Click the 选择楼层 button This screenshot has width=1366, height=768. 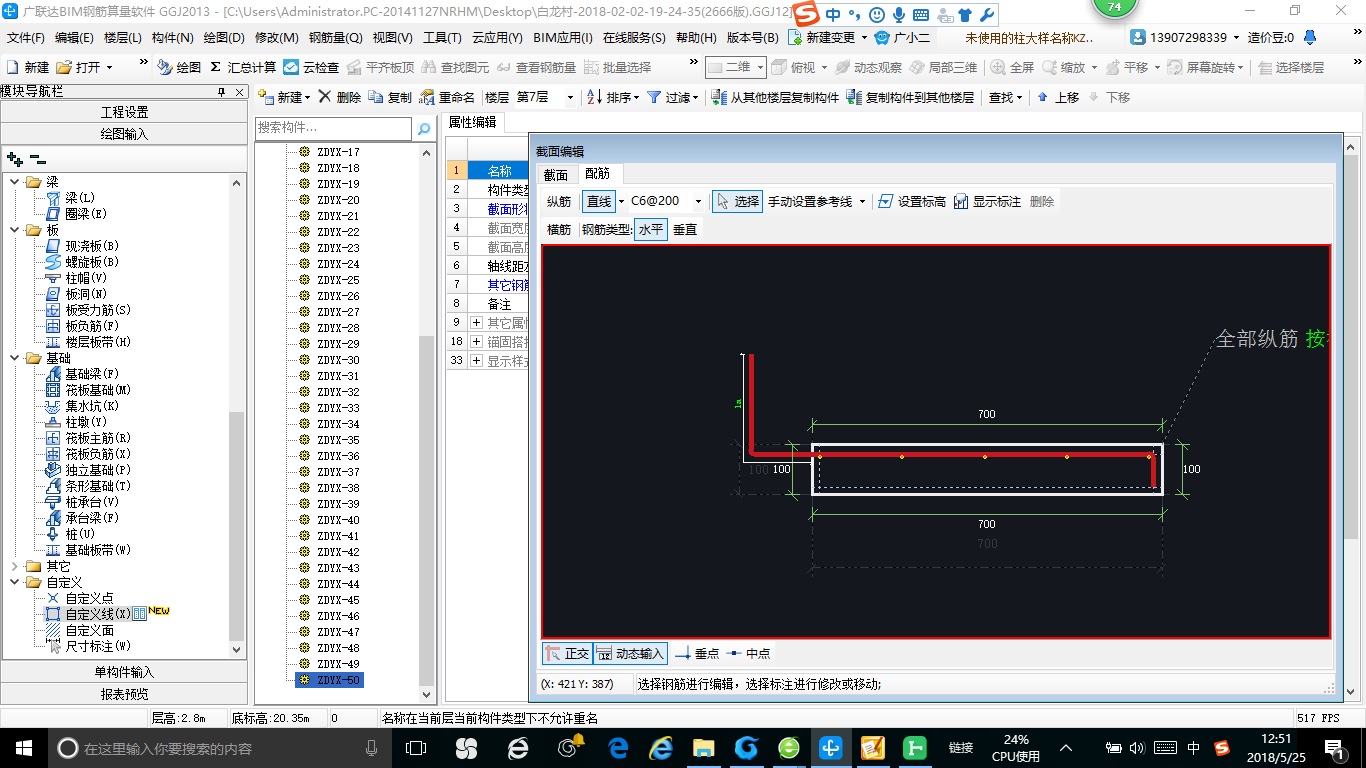point(1290,67)
